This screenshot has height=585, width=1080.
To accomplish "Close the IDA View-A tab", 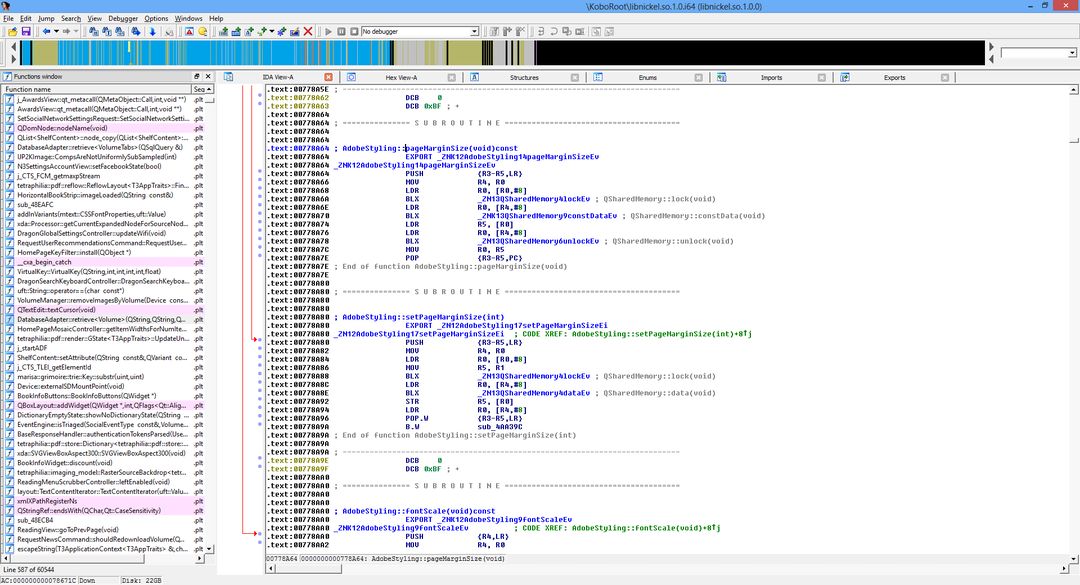I will coord(328,77).
